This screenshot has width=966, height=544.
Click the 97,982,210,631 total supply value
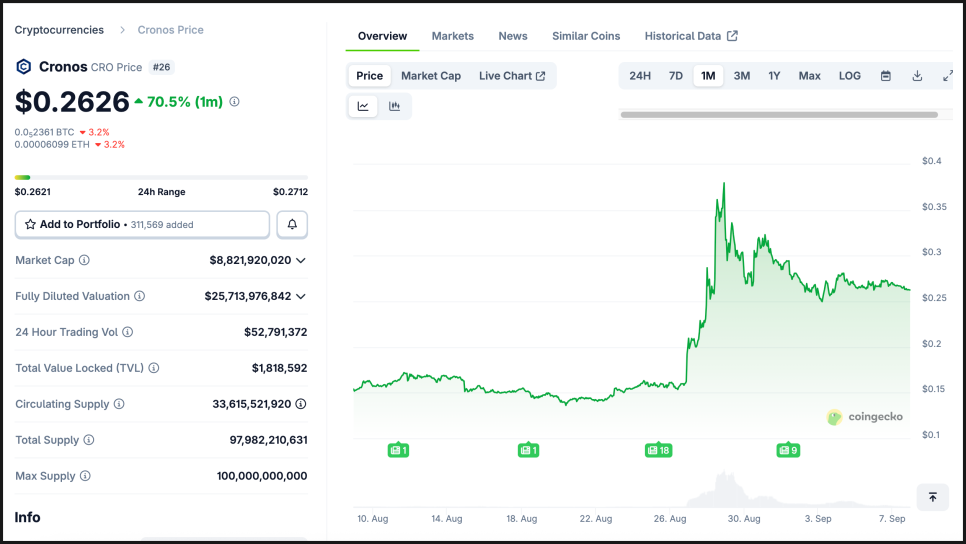click(x=268, y=440)
